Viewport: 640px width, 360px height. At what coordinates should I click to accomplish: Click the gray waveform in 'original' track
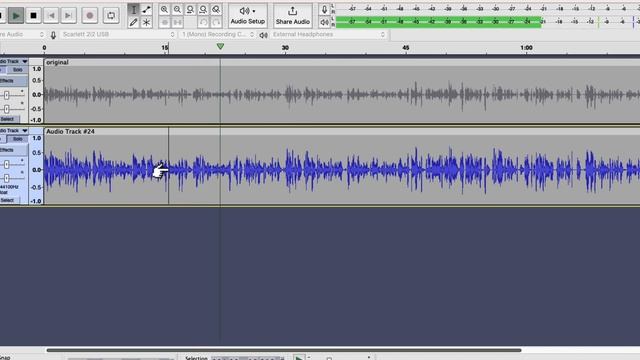pos(342,95)
